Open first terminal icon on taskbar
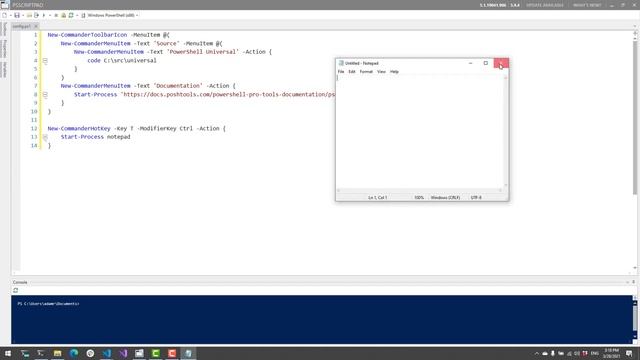The width and height of the screenshot is (640, 360). 24,353
